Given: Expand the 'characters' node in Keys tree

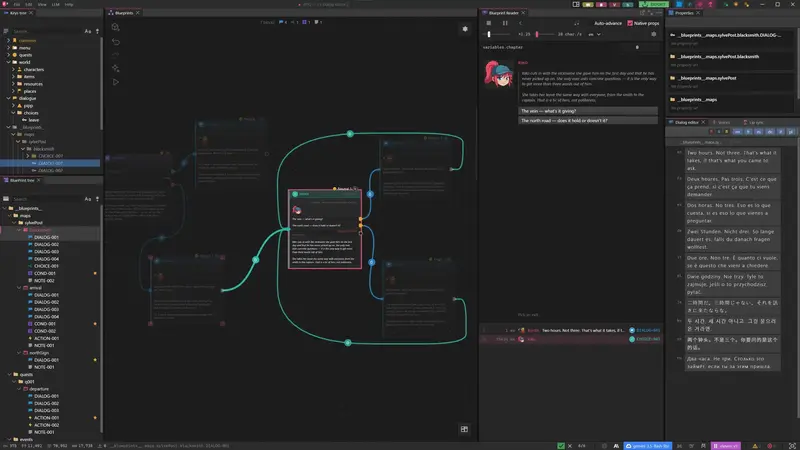Looking at the screenshot, I should pos(14,69).
